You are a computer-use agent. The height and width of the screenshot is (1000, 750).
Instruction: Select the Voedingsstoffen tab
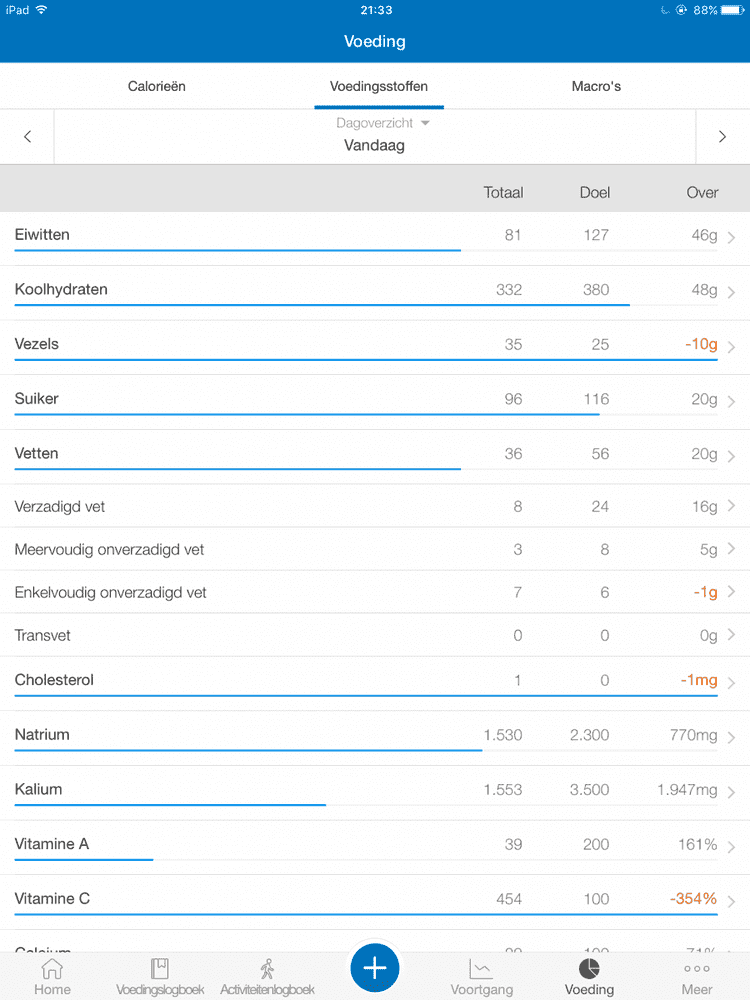tap(379, 86)
